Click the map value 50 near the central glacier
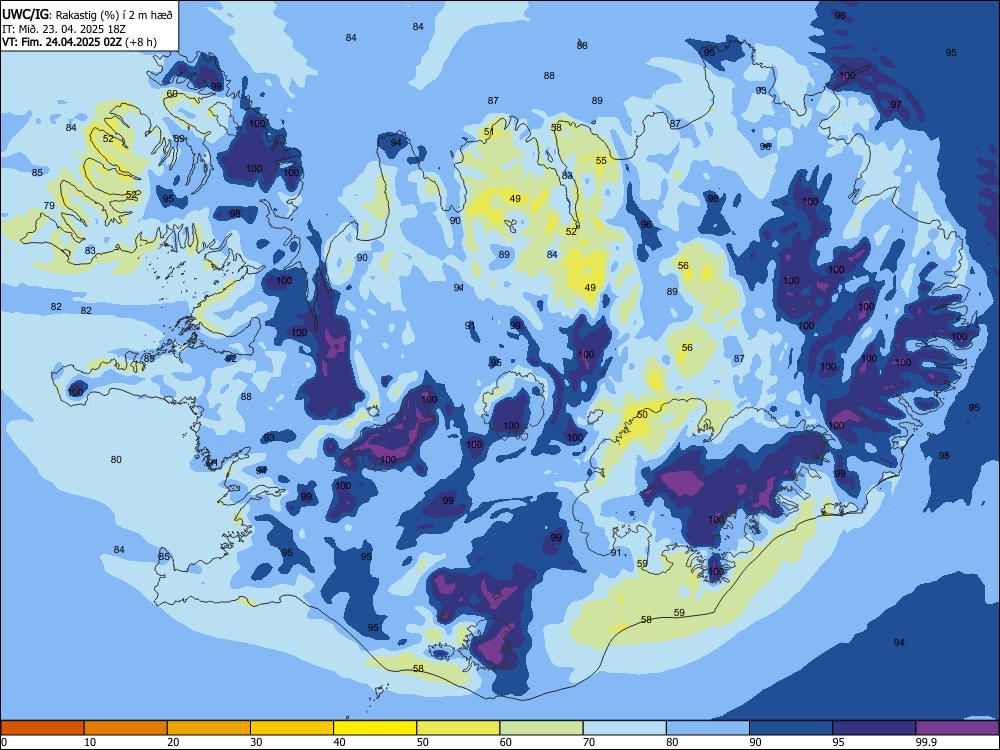 click(x=642, y=415)
